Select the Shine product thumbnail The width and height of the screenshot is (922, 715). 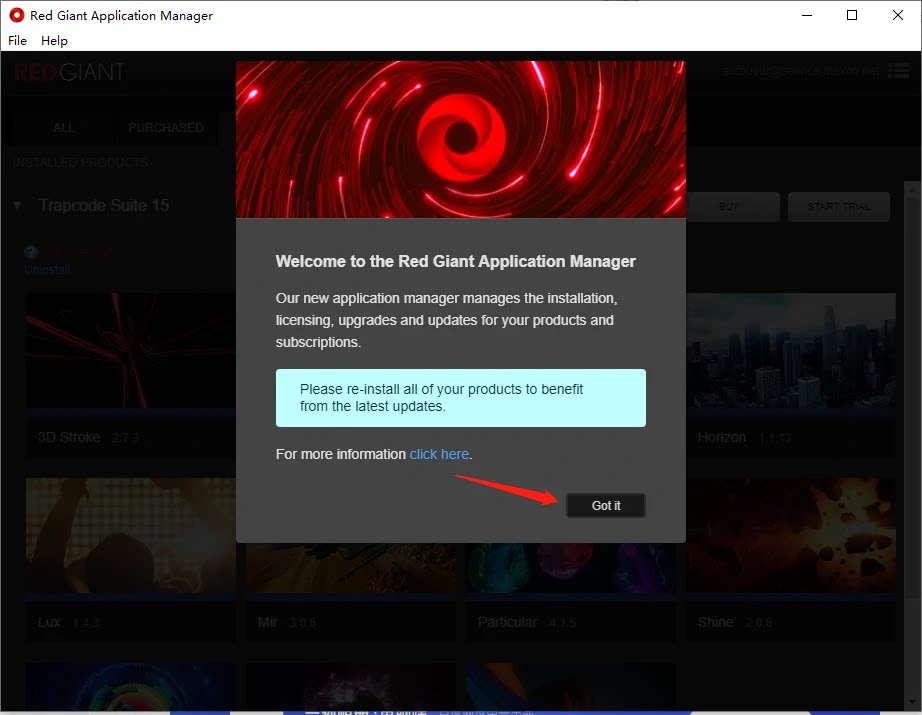(x=791, y=535)
